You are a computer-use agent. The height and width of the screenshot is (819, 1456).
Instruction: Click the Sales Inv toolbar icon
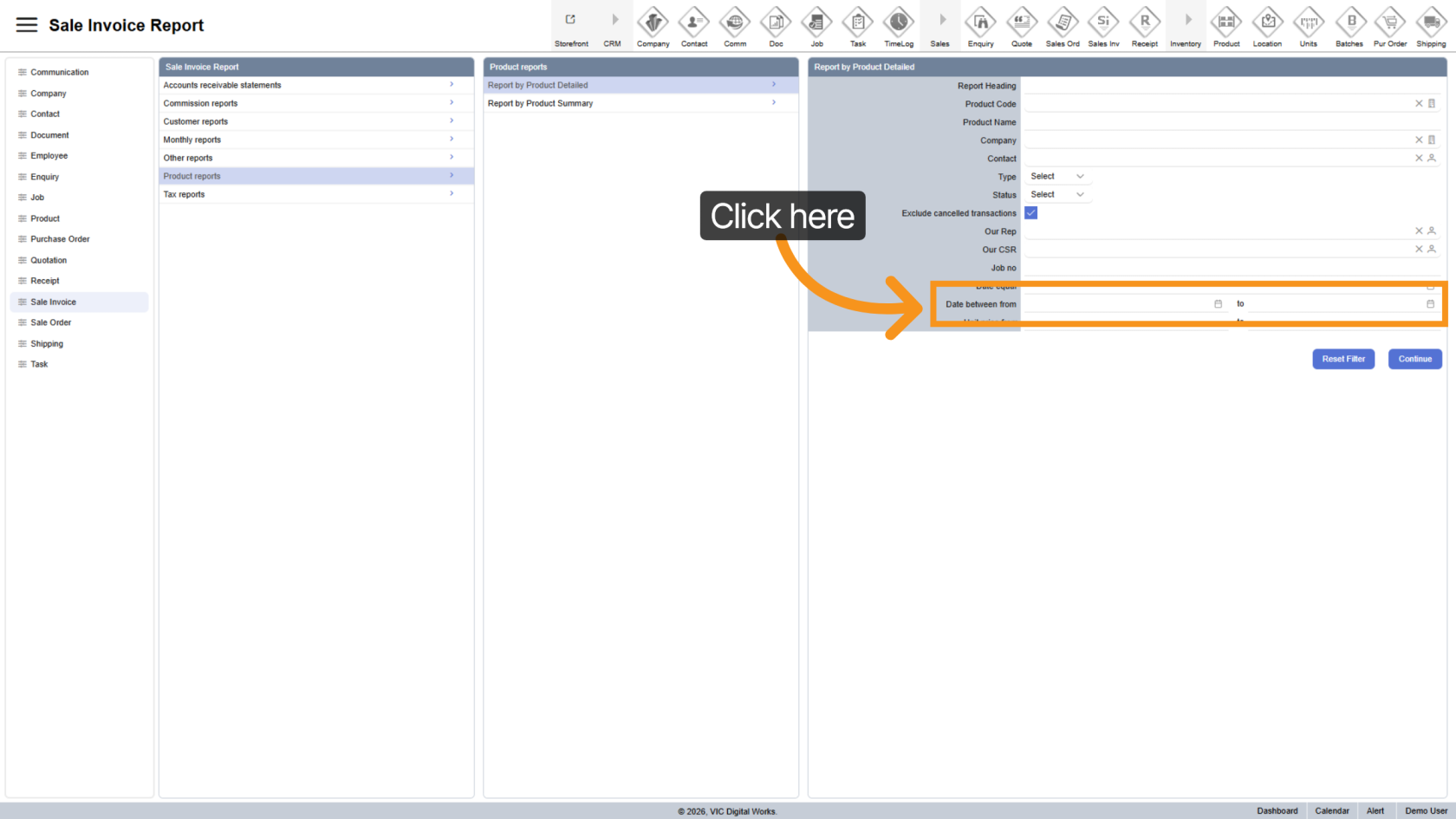coord(1103,23)
